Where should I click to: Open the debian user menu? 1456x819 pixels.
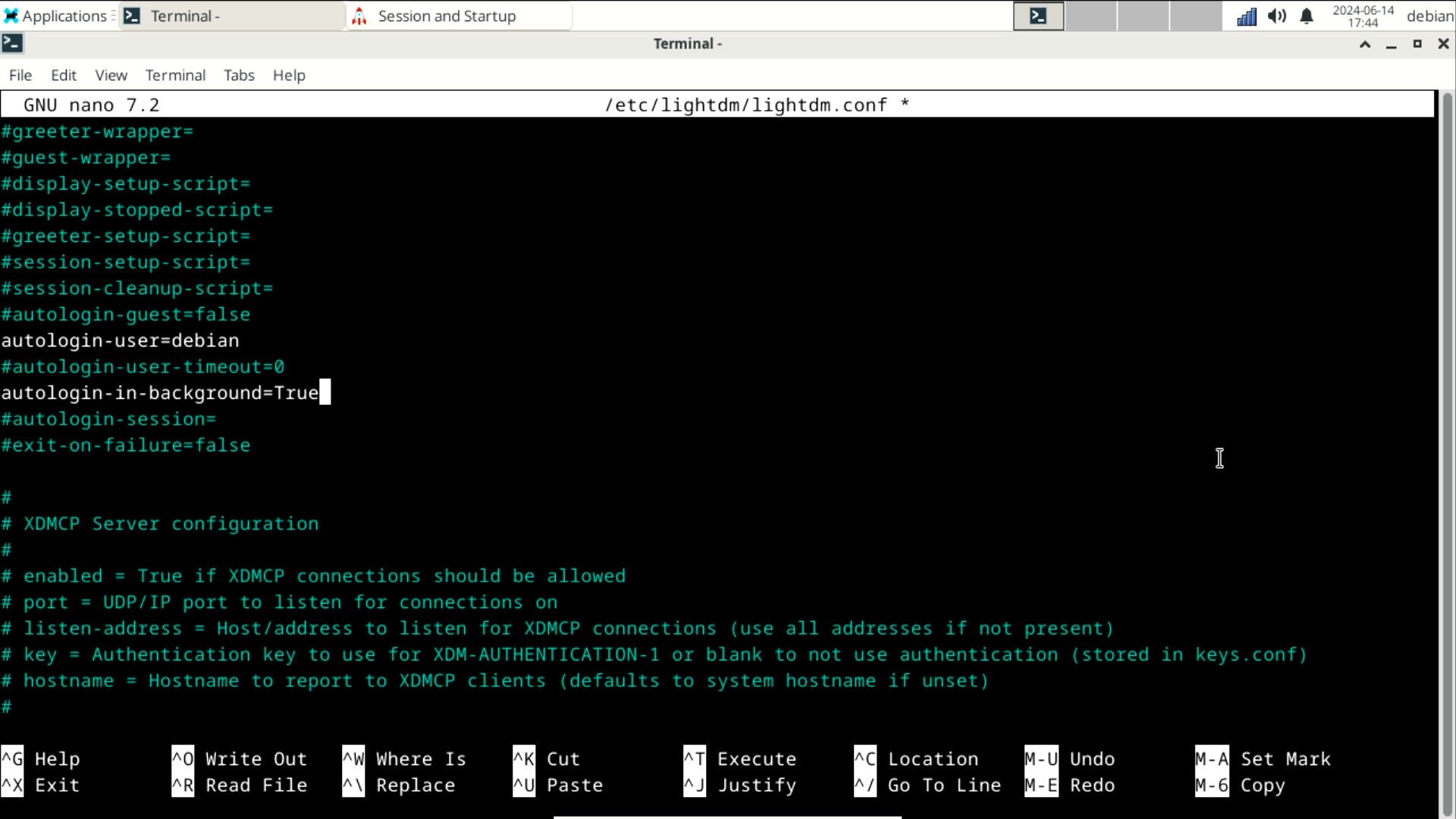click(x=1429, y=16)
